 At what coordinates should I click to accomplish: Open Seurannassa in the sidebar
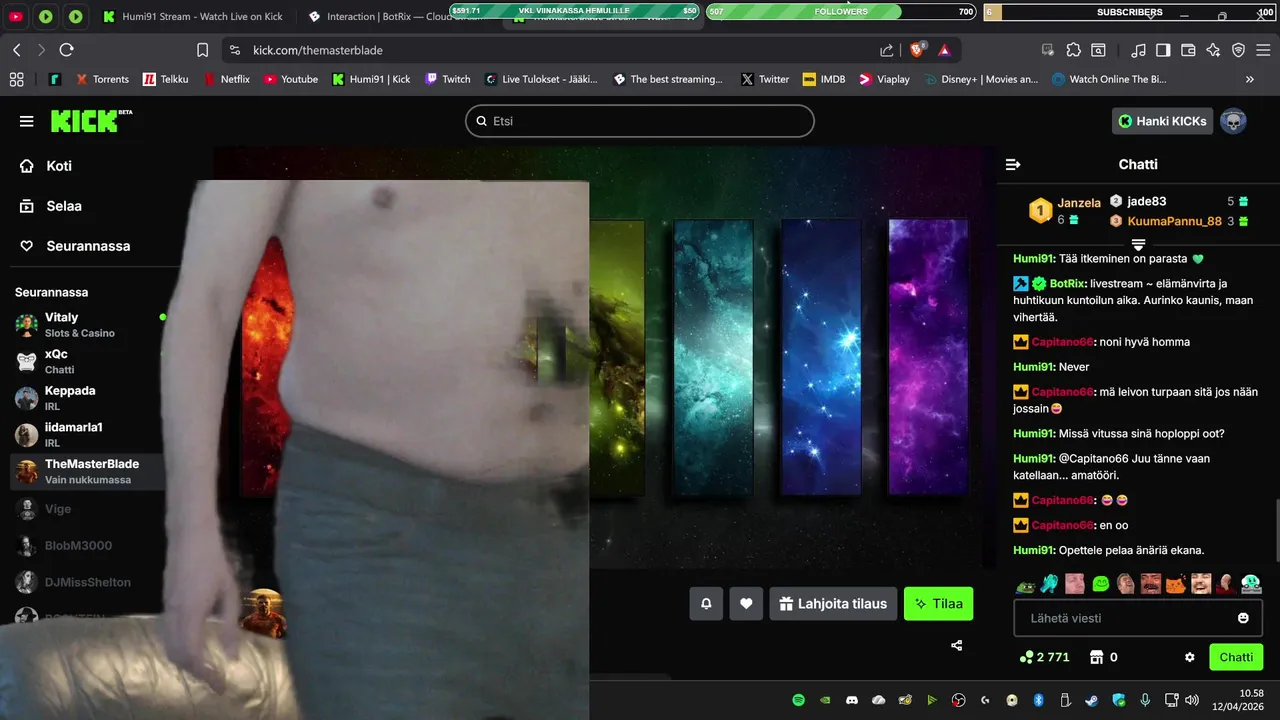[75, 246]
